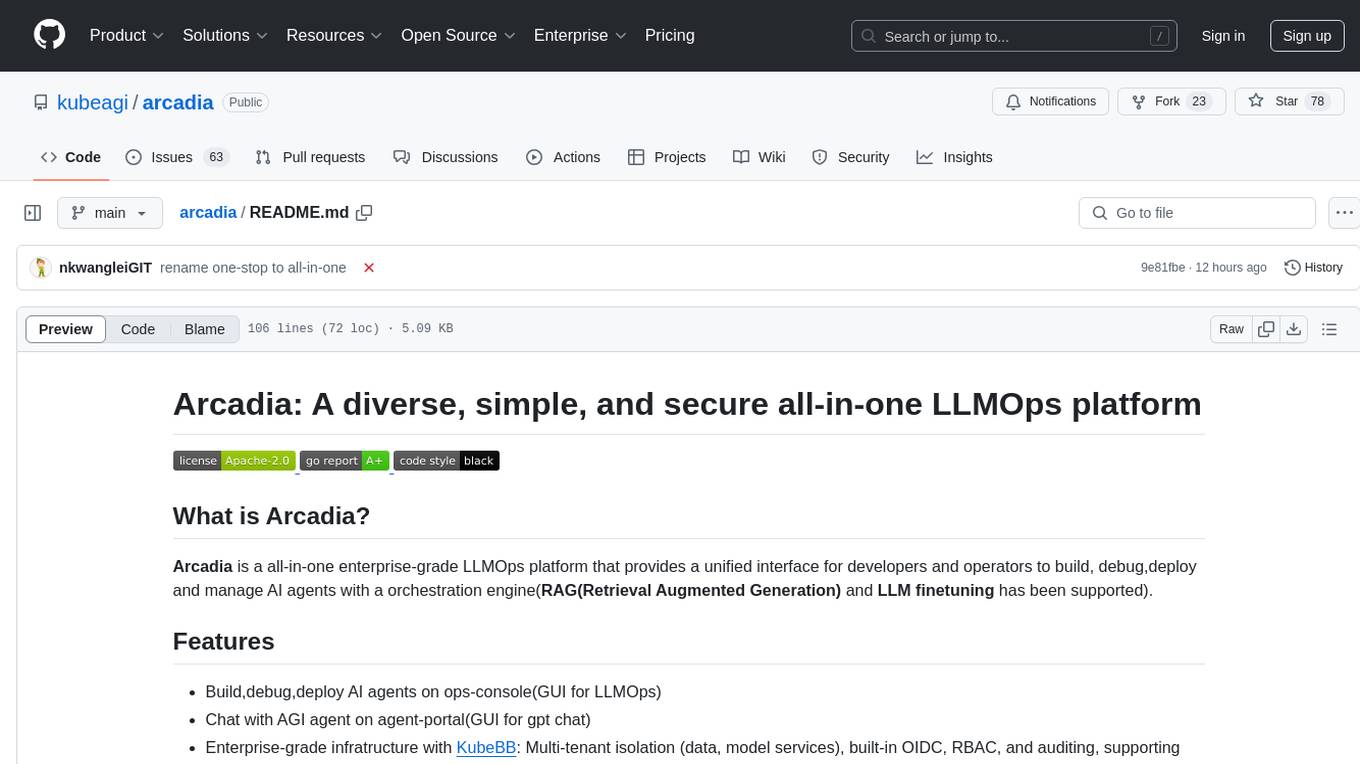Open the Wiki tab

[x=759, y=157]
